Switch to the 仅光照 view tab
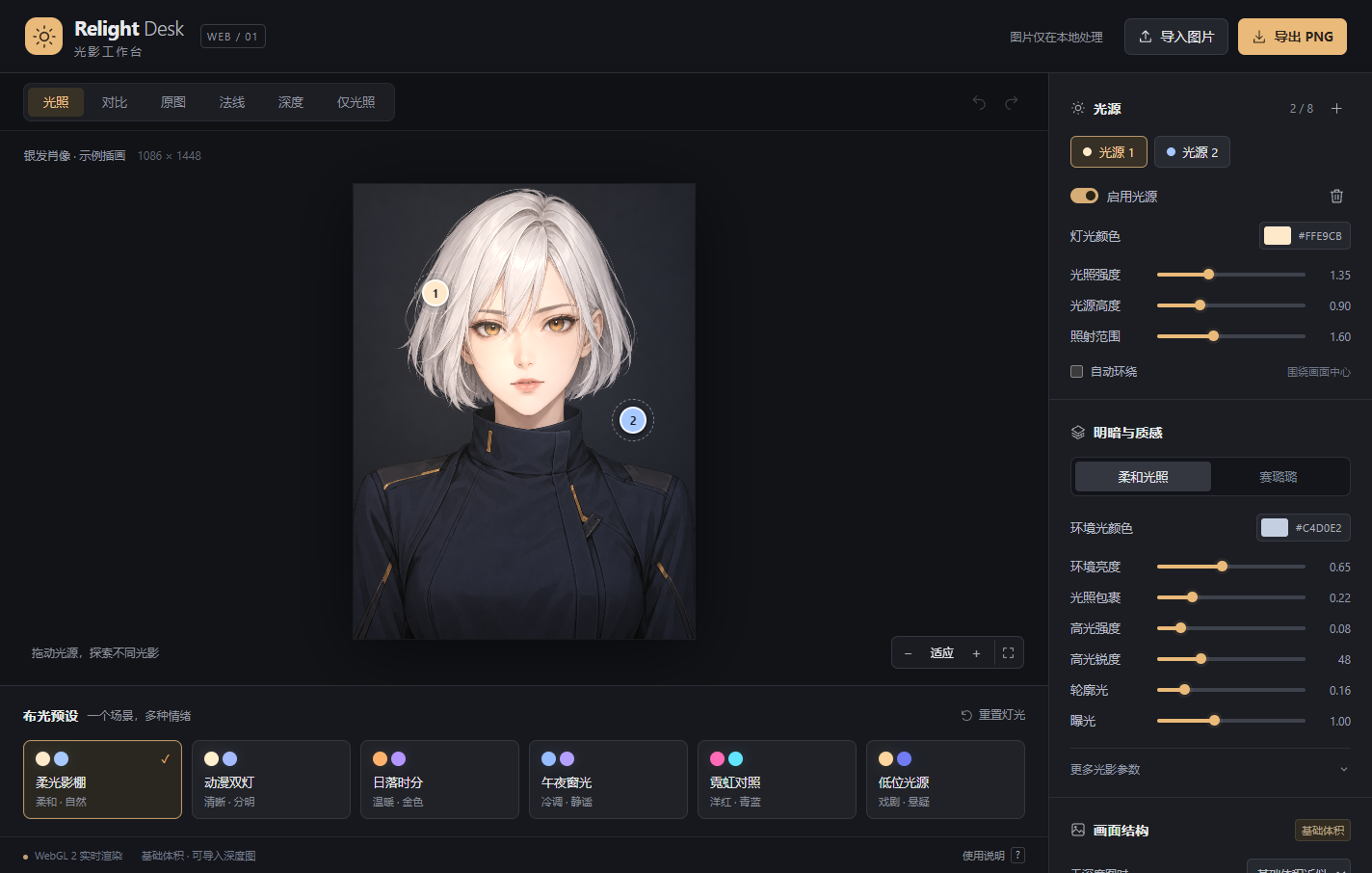Screen dimensions: 1372x873 356,102
